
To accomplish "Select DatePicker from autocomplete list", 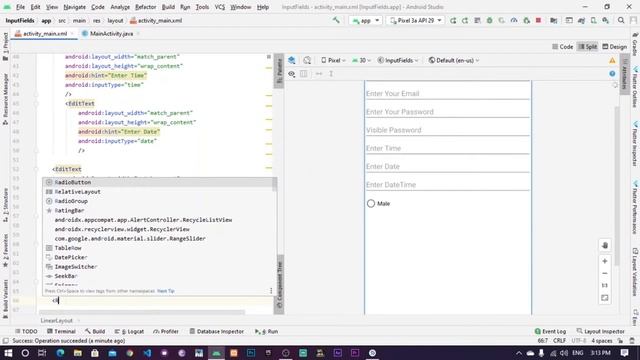I will [158, 257].
